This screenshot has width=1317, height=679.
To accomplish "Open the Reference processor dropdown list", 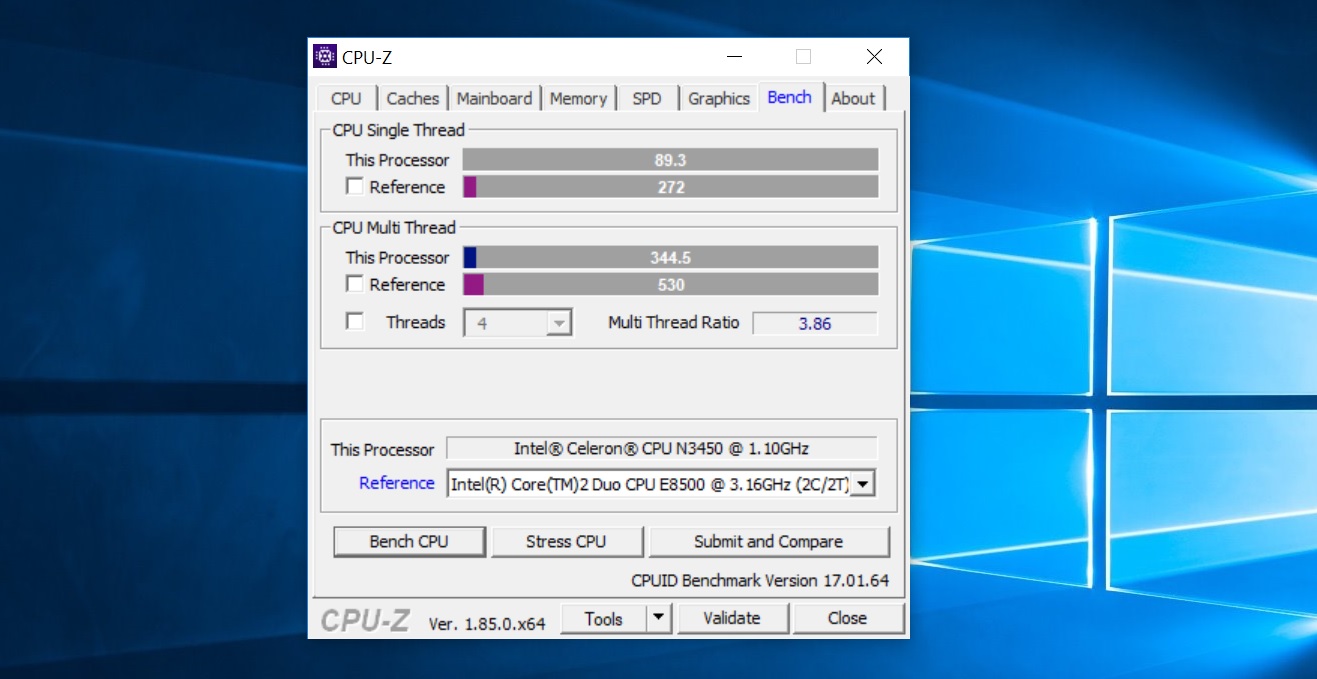I will tap(862, 484).
